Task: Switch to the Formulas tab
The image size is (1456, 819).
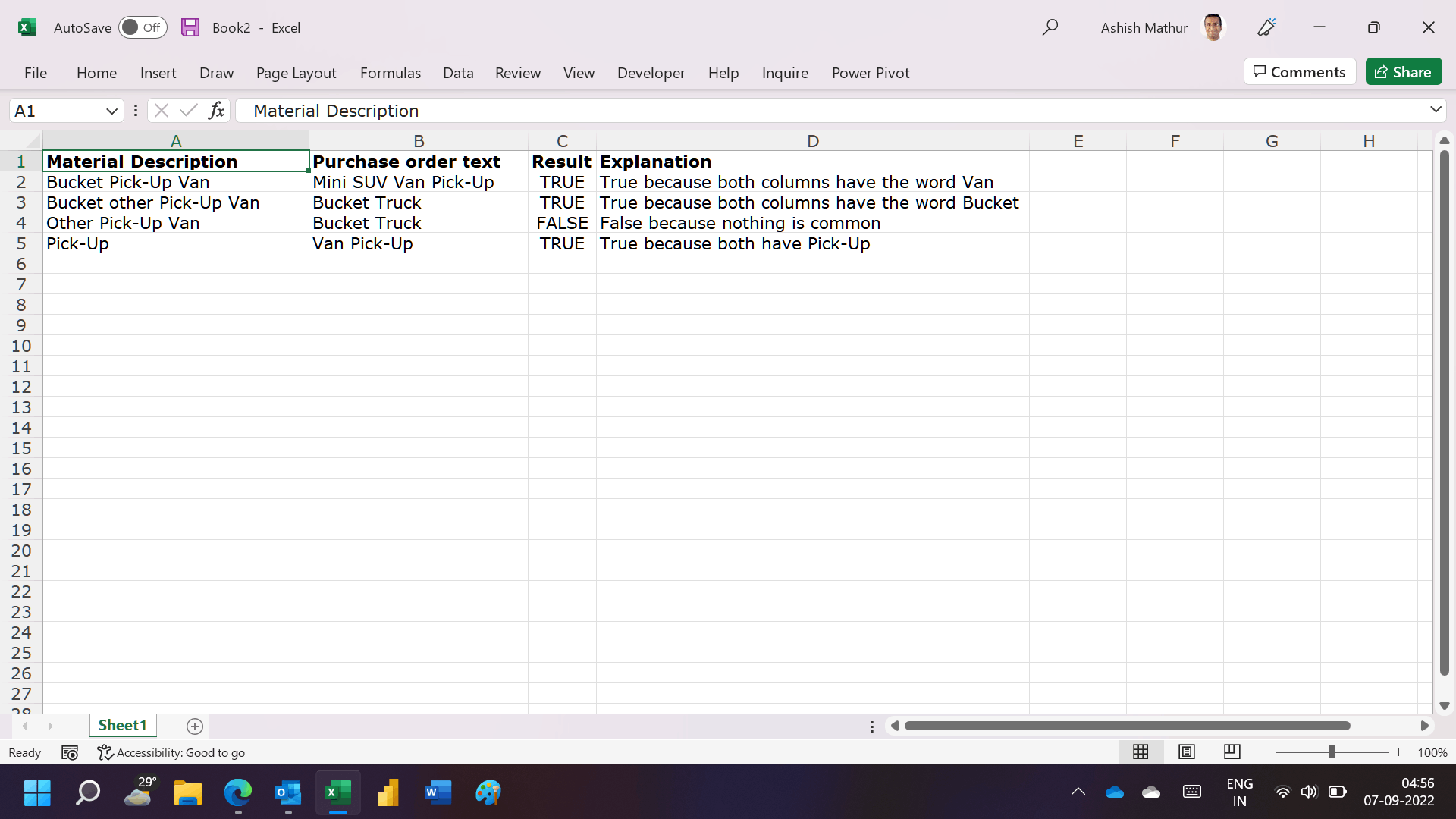Action: tap(391, 73)
